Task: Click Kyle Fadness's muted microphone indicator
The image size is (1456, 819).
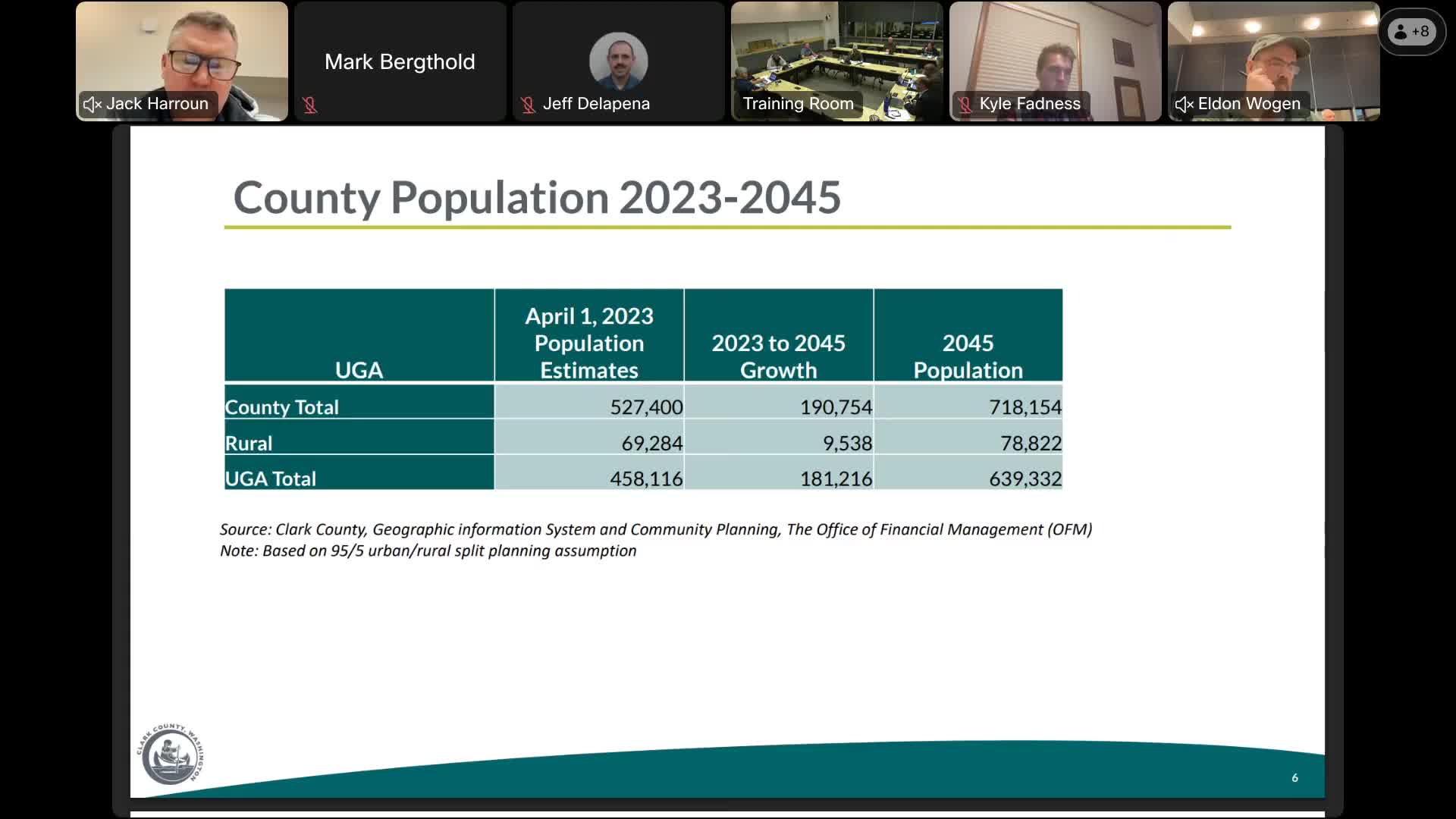Action: point(965,104)
